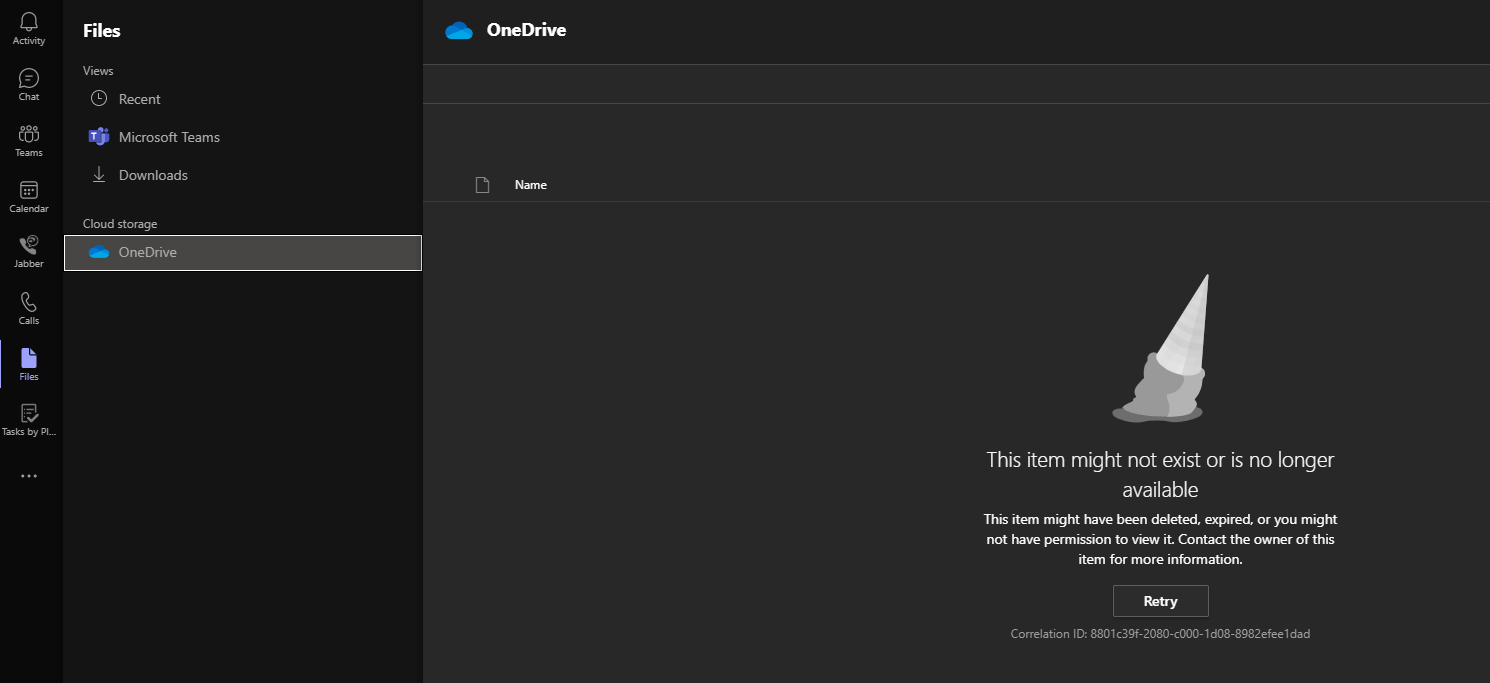Click the Files panel heading
The height and width of the screenshot is (683, 1490).
click(x=102, y=31)
